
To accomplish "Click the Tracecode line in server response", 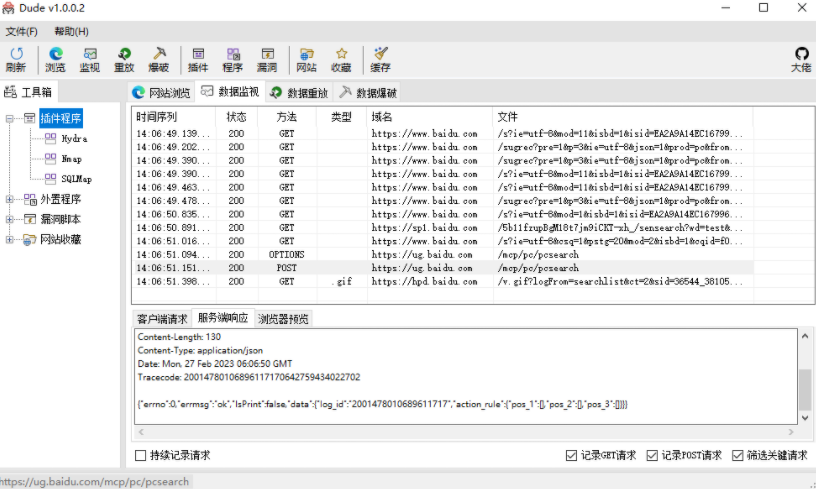I will 249,377.
